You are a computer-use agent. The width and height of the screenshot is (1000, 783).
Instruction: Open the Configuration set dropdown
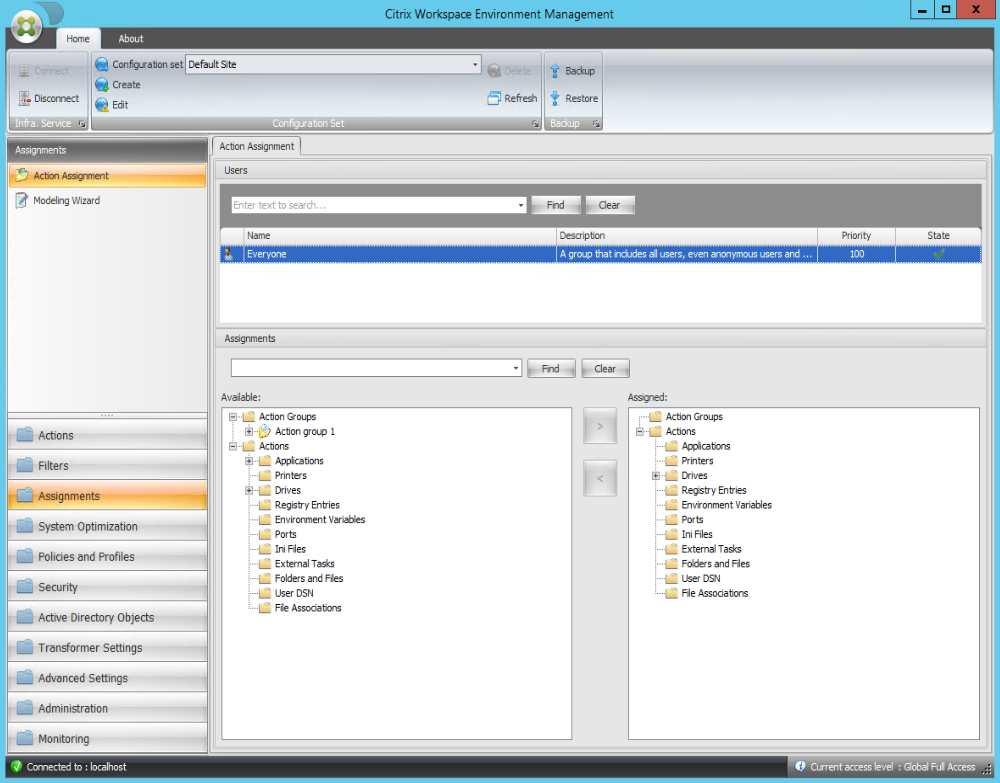coord(476,64)
